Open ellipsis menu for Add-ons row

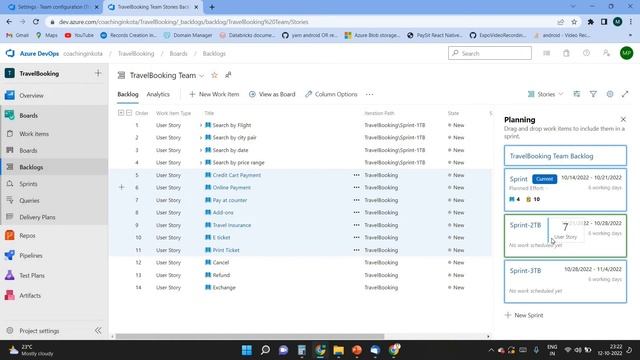click(356, 213)
